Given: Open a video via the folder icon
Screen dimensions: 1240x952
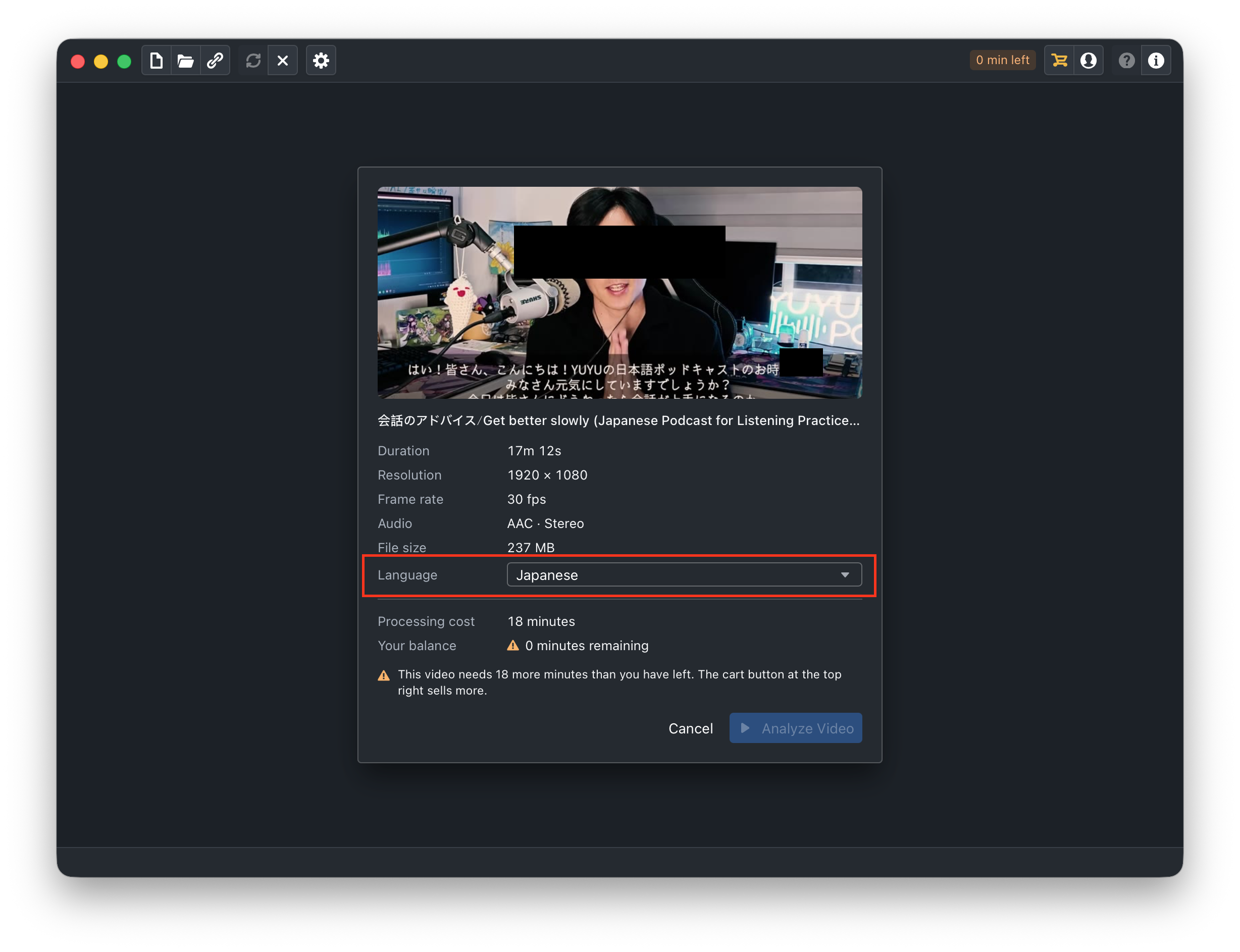Looking at the screenshot, I should [185, 60].
